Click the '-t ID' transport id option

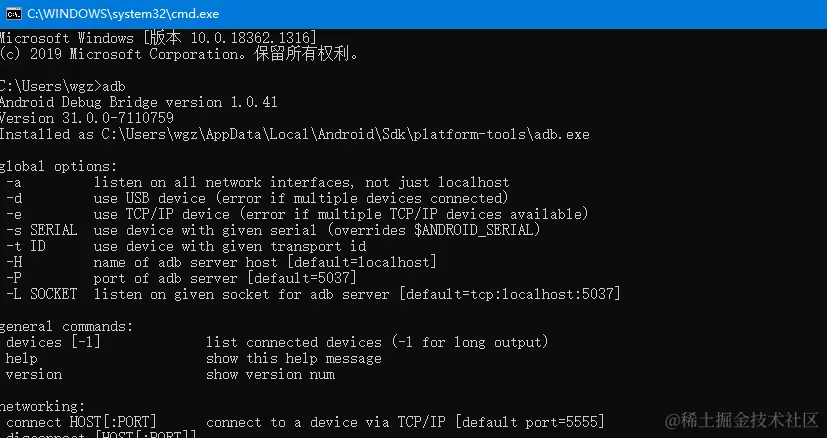click(x=186, y=246)
